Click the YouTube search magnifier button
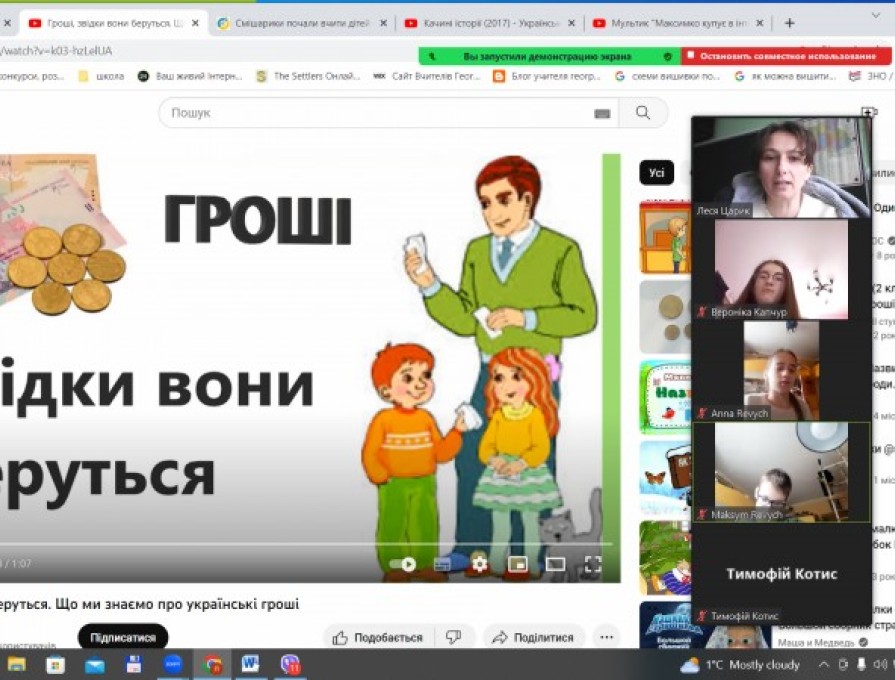Viewport: 895px width, 680px height. coord(642,113)
